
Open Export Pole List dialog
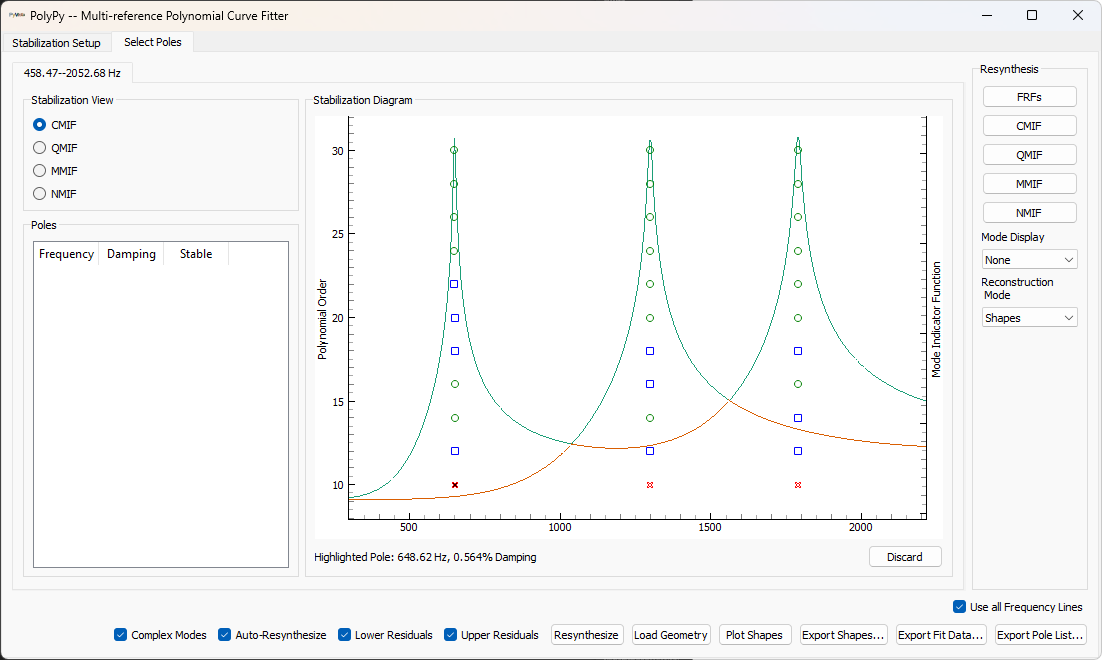click(1040, 635)
